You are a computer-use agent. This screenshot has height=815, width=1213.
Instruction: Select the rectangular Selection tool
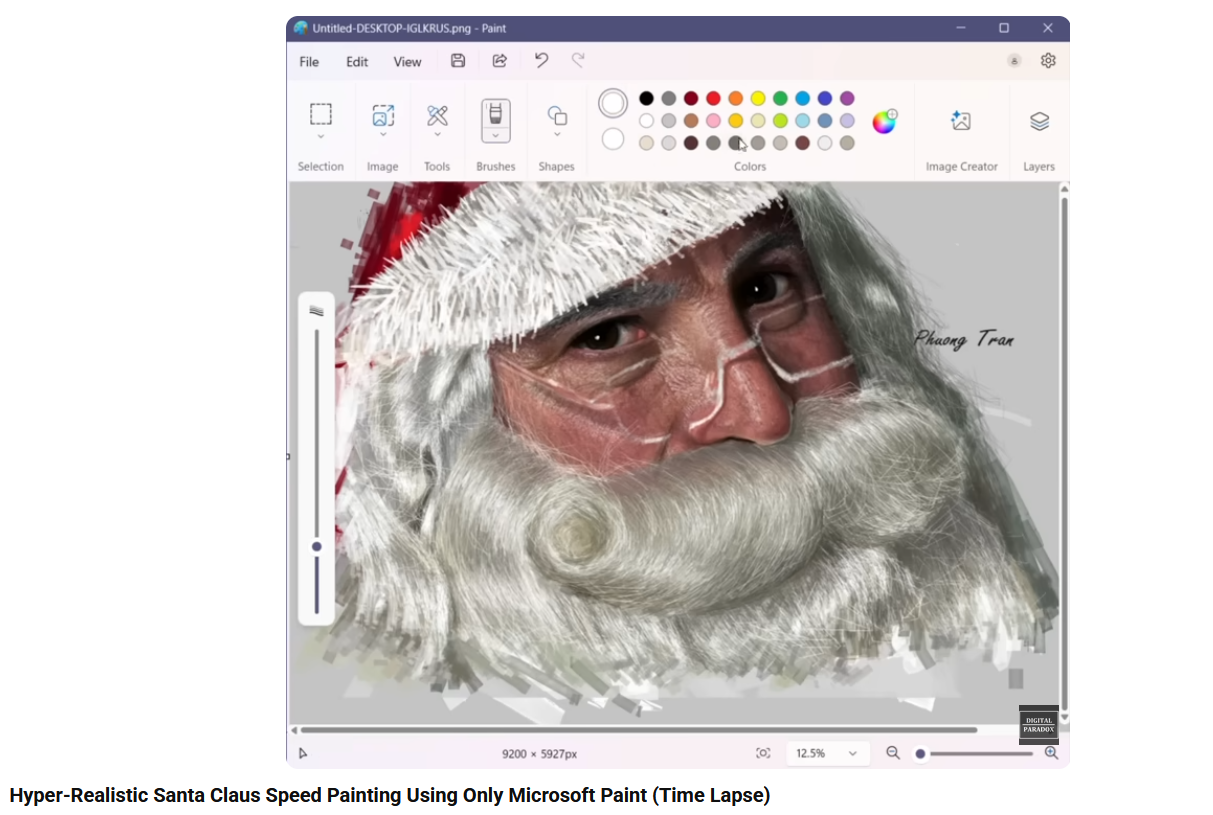[x=320, y=113]
